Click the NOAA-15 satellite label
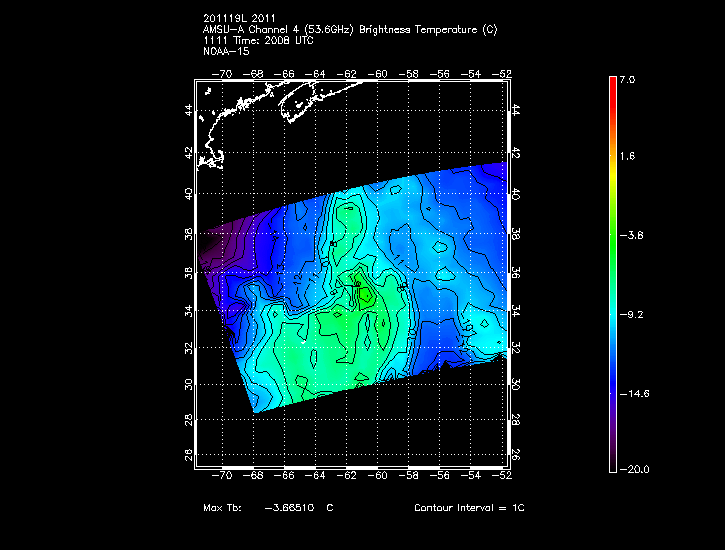 pyautogui.click(x=225, y=51)
